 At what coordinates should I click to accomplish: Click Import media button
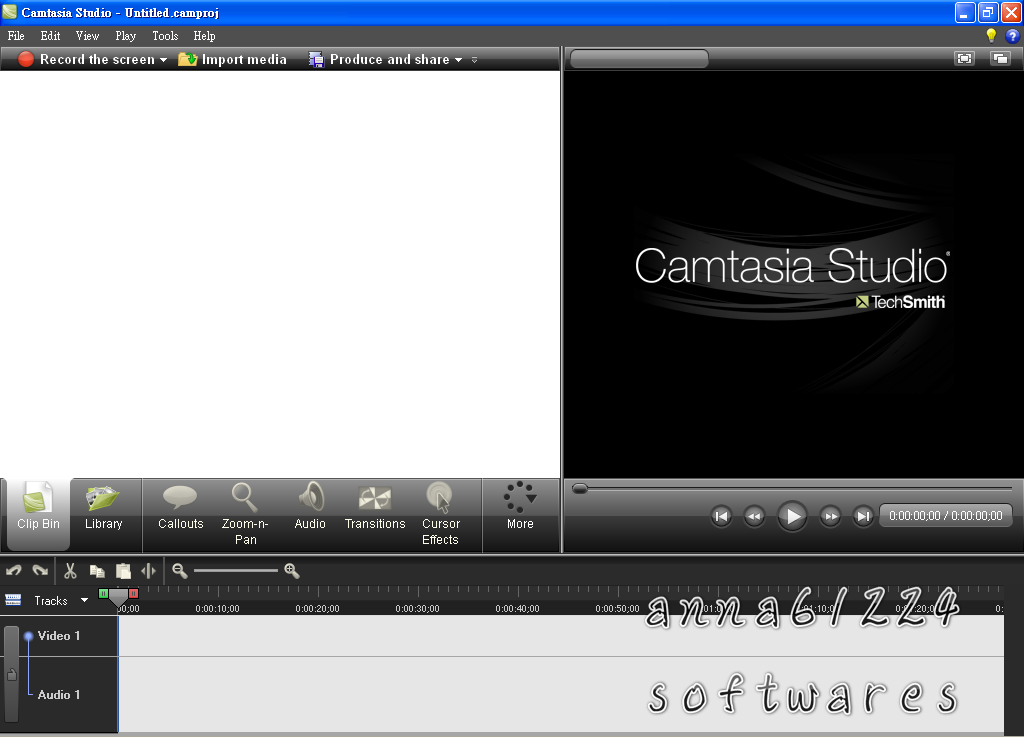click(x=232, y=59)
